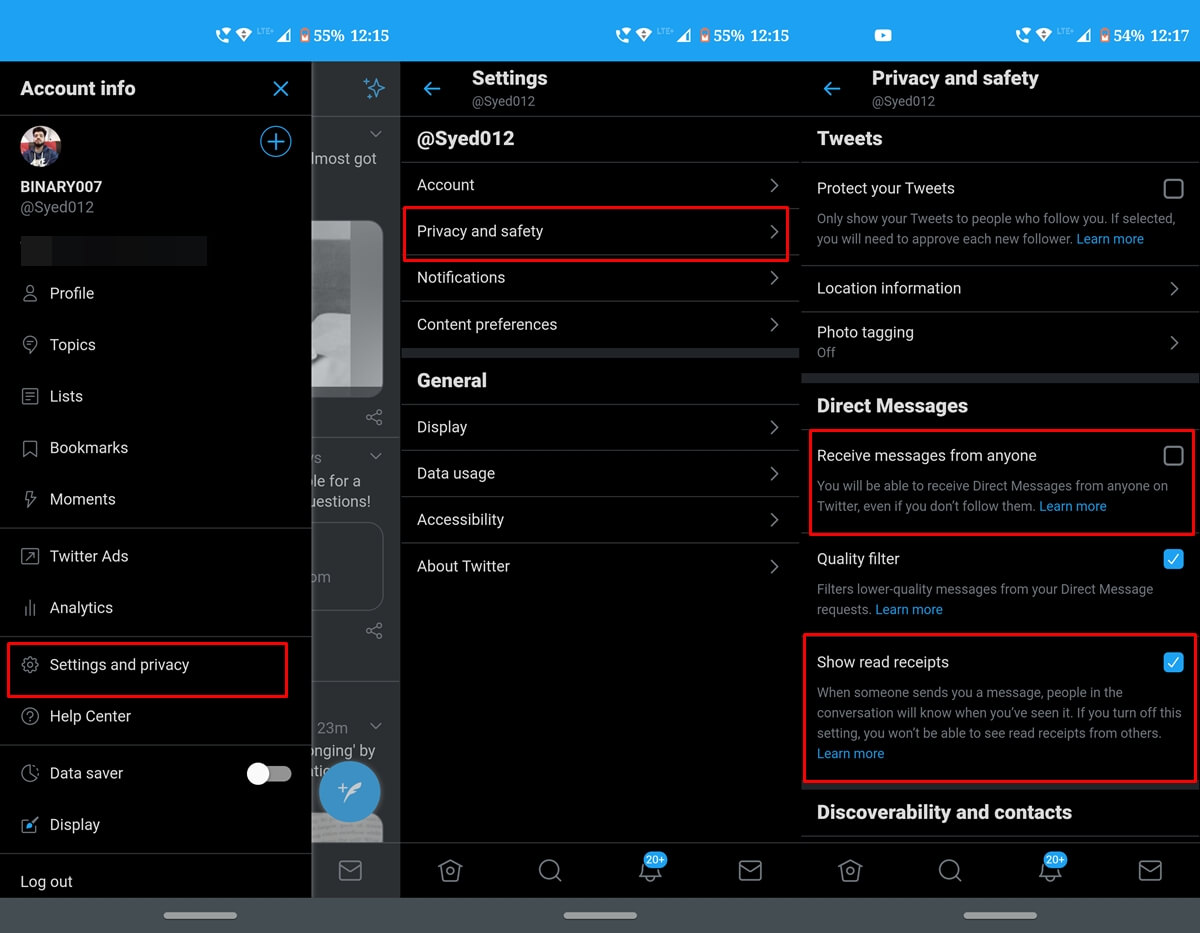The width and height of the screenshot is (1200, 933).
Task: Expand the options chevron on the 23m tweet
Action: tap(376, 726)
